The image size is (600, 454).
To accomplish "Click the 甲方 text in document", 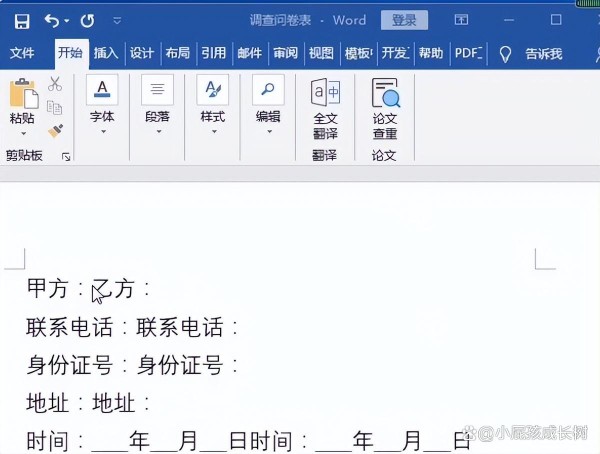I will coord(47,288).
